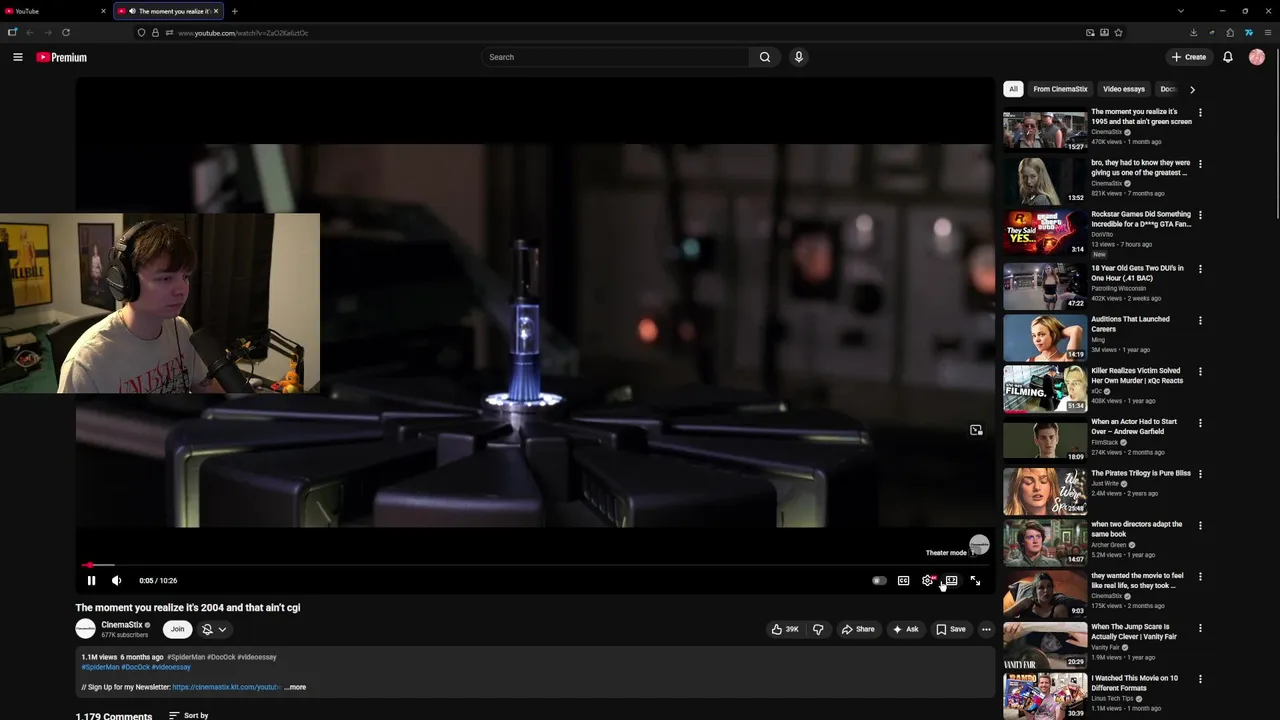Share the video

858,629
